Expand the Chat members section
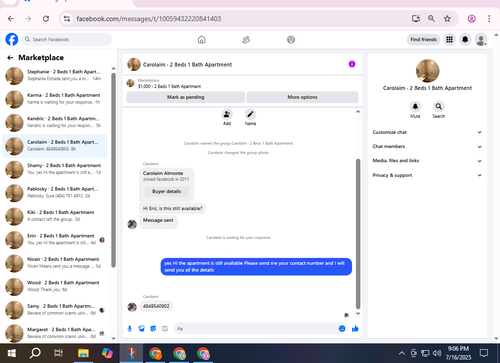Image resolution: width=500 pixels, height=363 pixels. (x=427, y=147)
